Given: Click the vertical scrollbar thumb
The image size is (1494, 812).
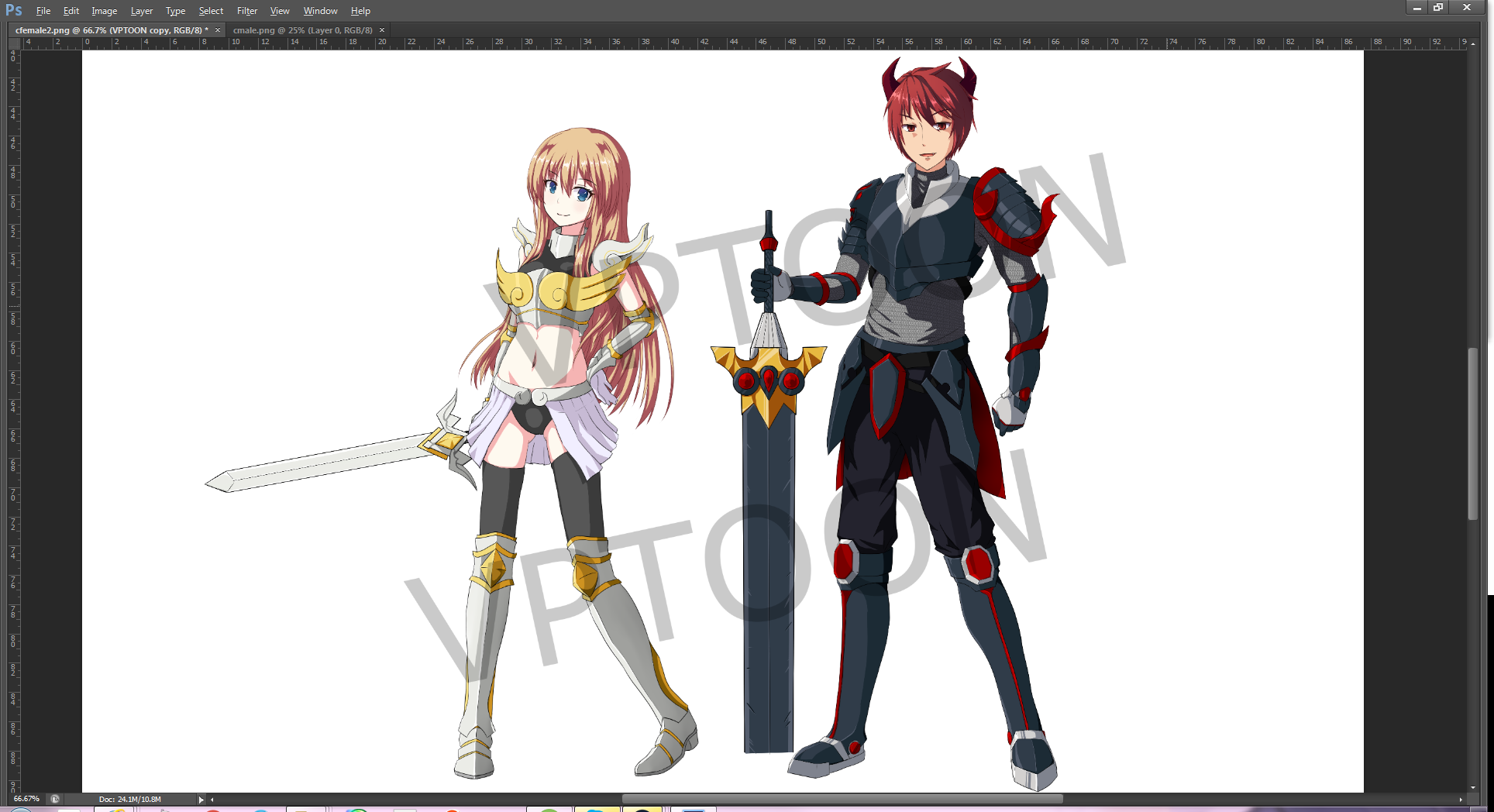Looking at the screenshot, I should (1473, 434).
